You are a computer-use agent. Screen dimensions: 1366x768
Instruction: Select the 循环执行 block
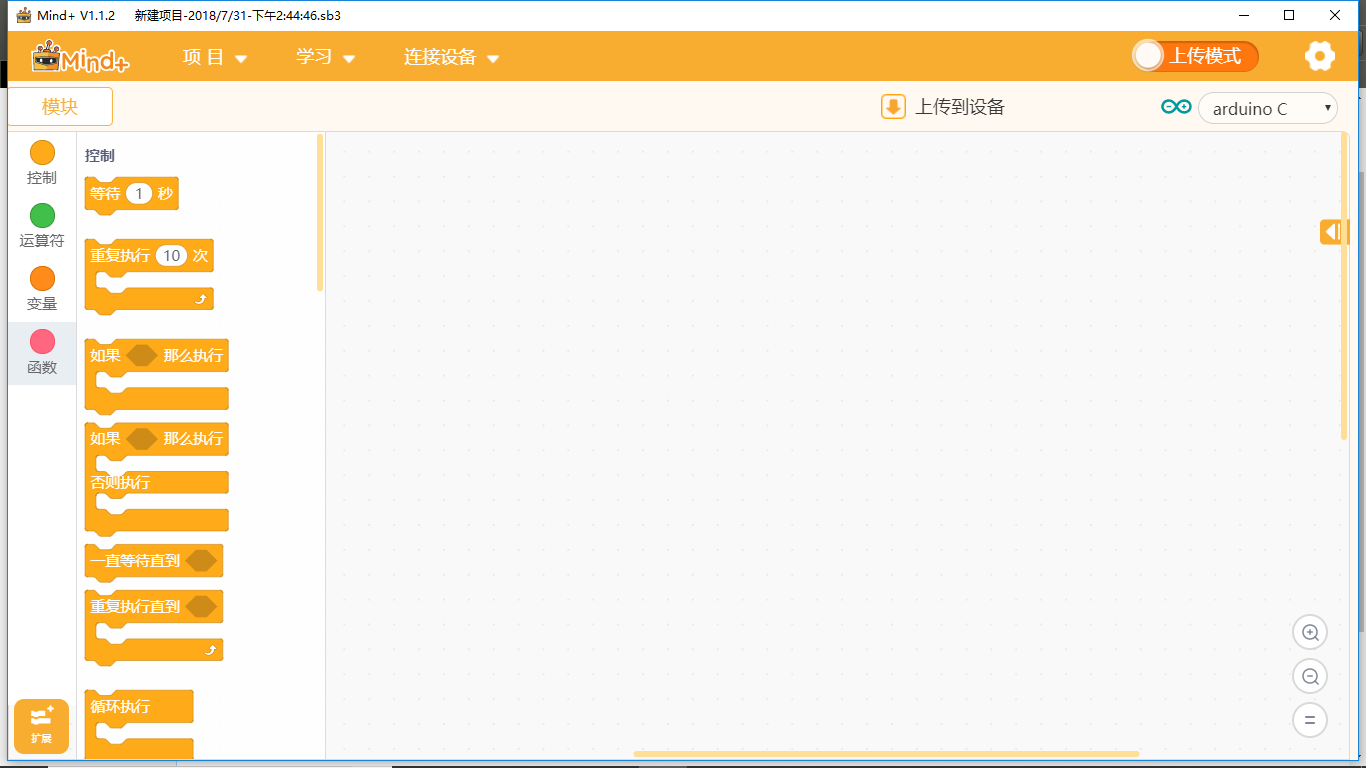pyautogui.click(x=139, y=724)
